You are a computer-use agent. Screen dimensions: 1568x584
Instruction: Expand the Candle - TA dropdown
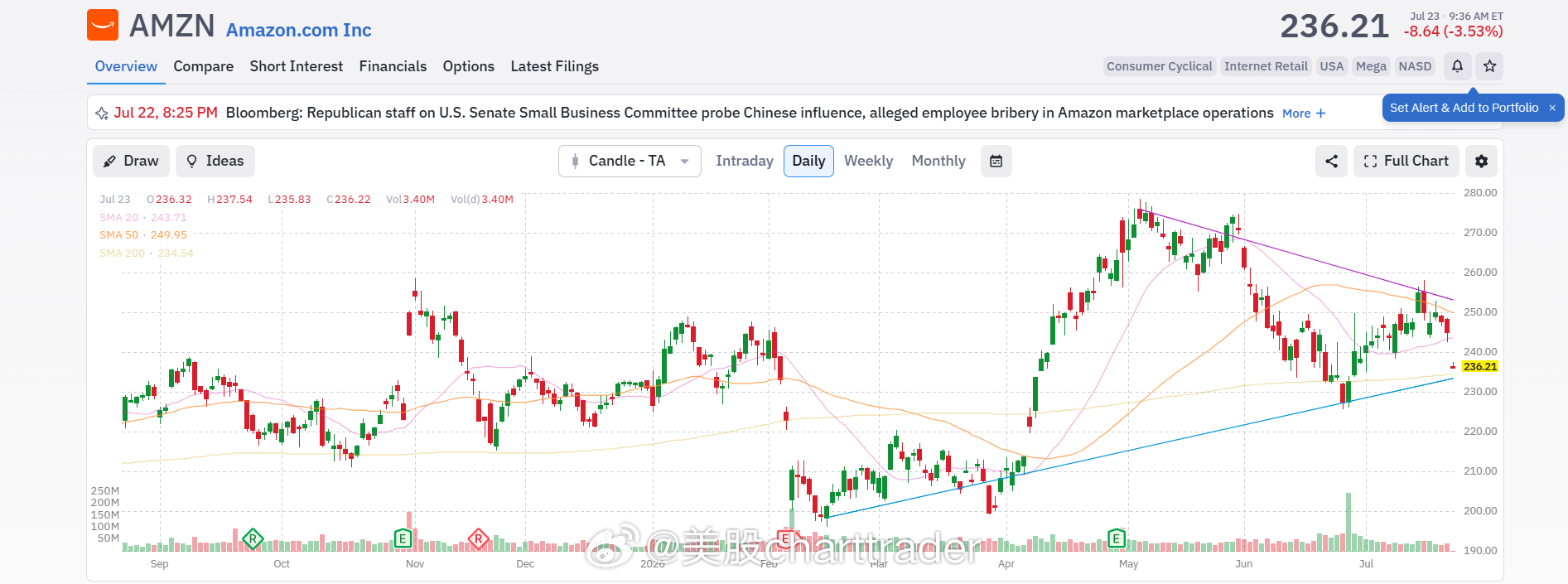pos(630,161)
